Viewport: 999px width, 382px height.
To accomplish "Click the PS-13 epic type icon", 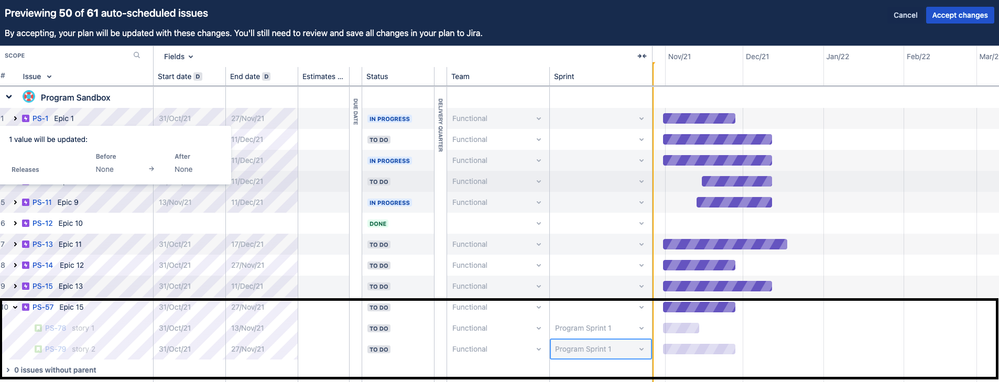I will click(25, 244).
